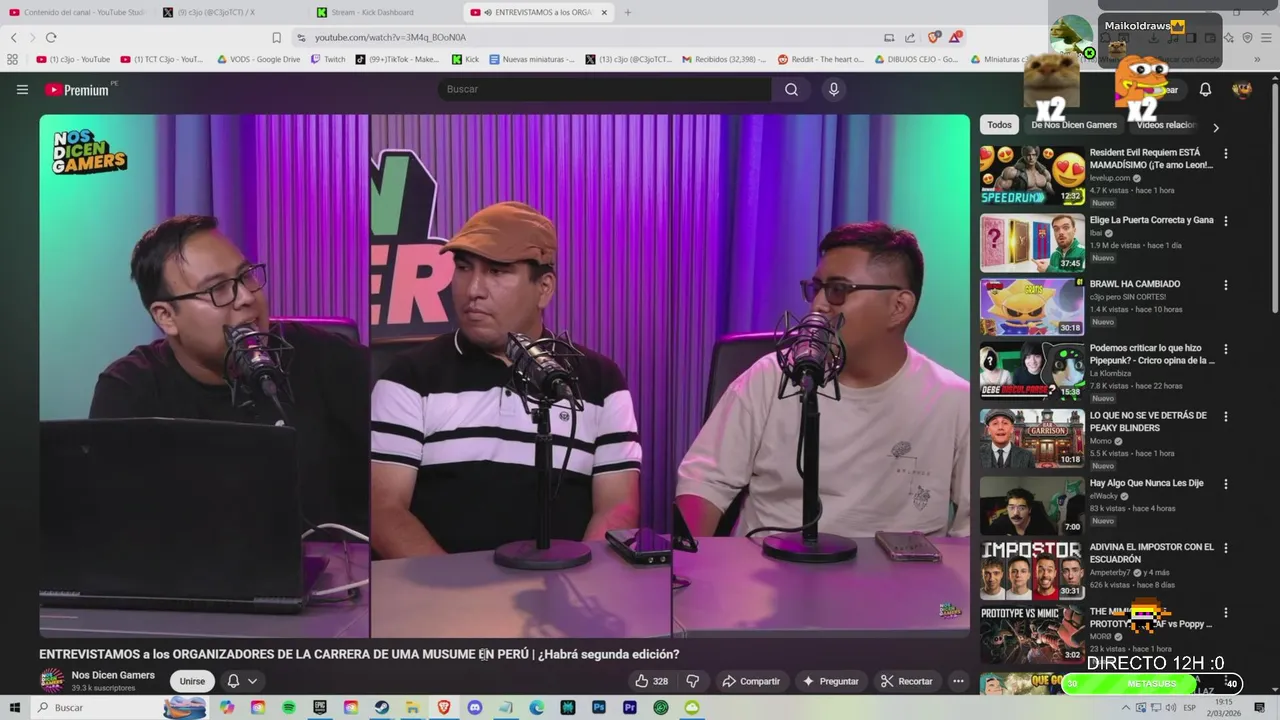The image size is (1280, 720).
Task: Open options for Peaky Blinders video
Action: (x=1226, y=416)
